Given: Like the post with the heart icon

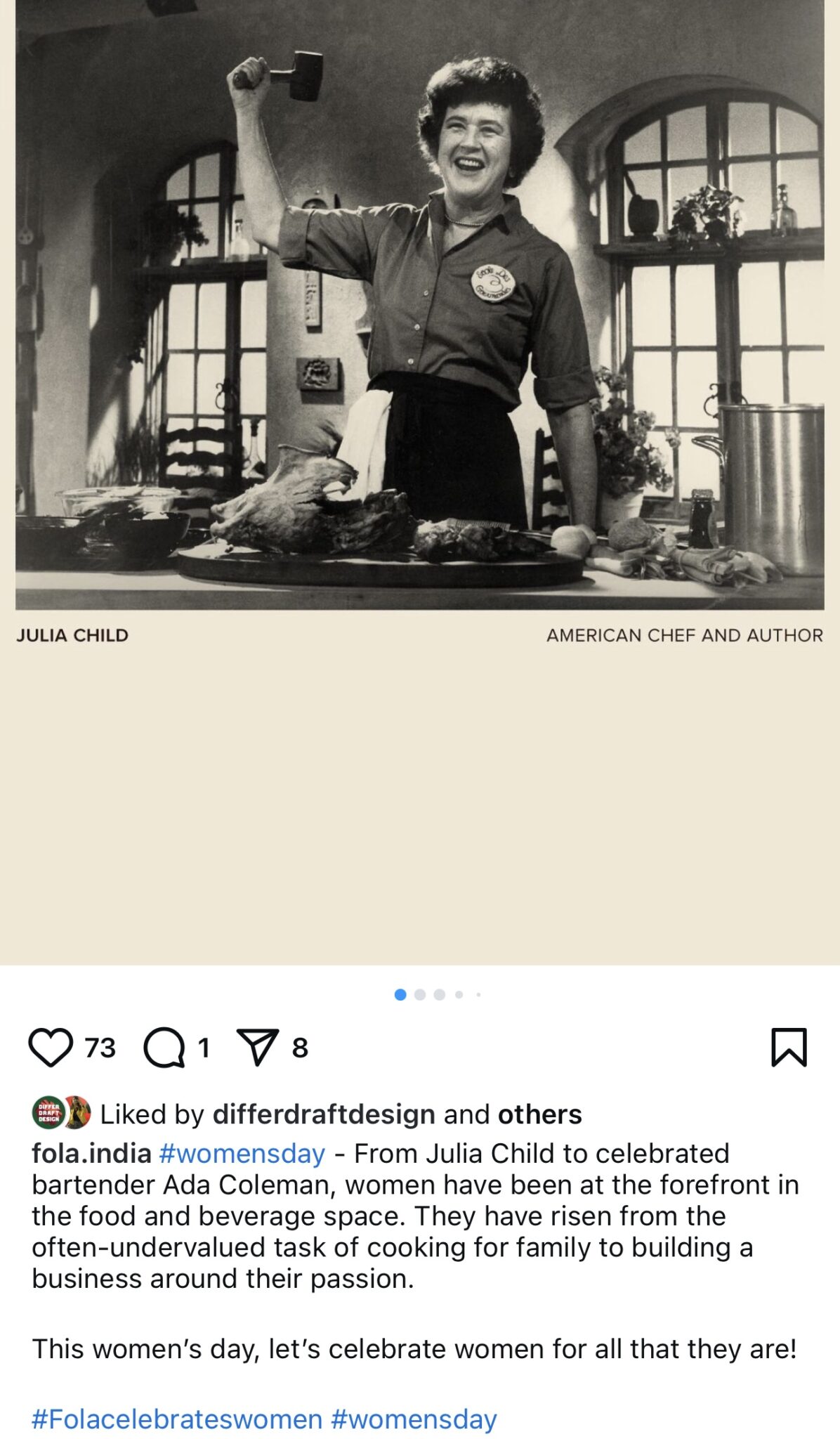Looking at the screenshot, I should tap(51, 1048).
